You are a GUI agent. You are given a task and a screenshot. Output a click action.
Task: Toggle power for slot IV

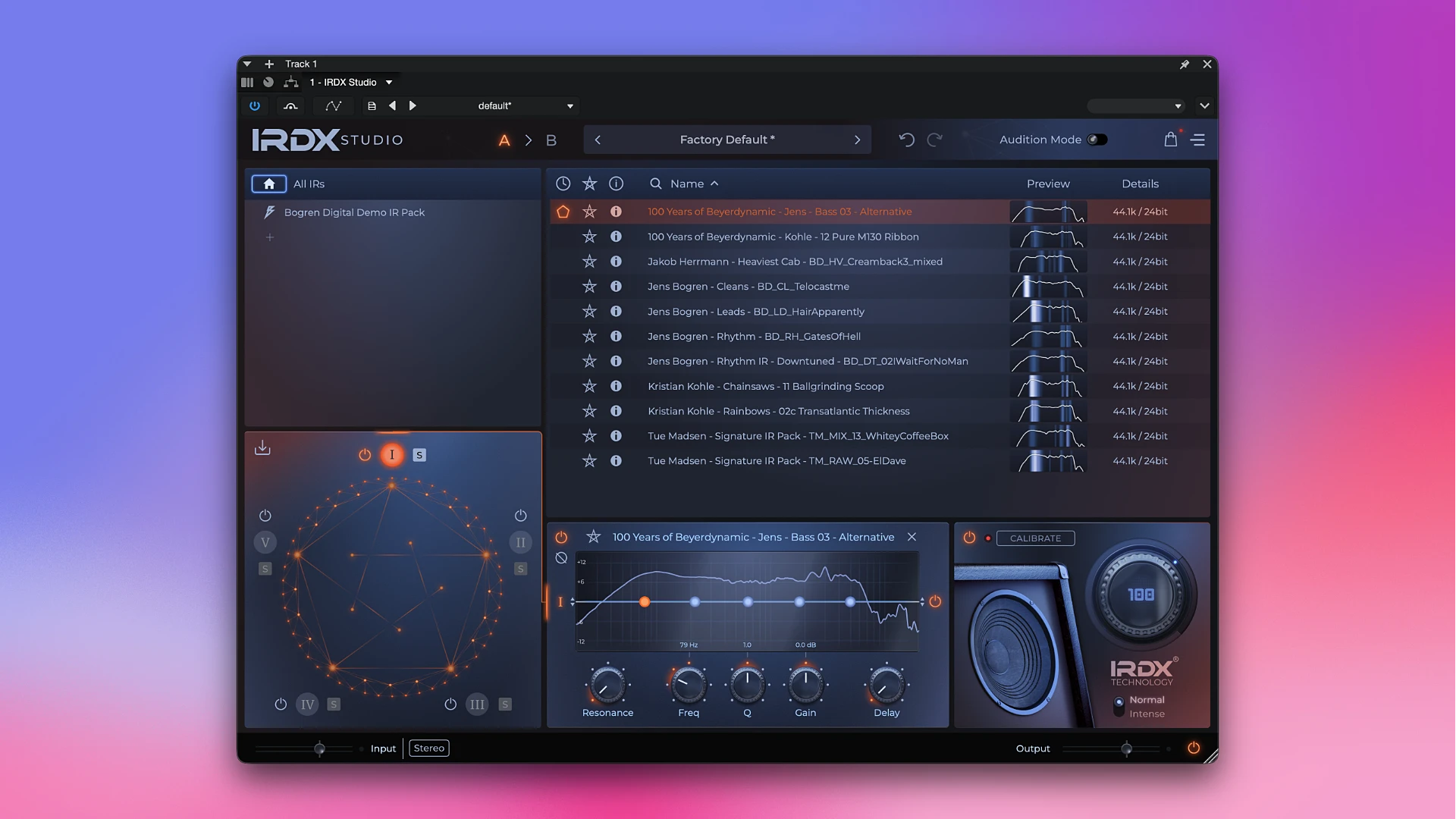click(x=281, y=704)
